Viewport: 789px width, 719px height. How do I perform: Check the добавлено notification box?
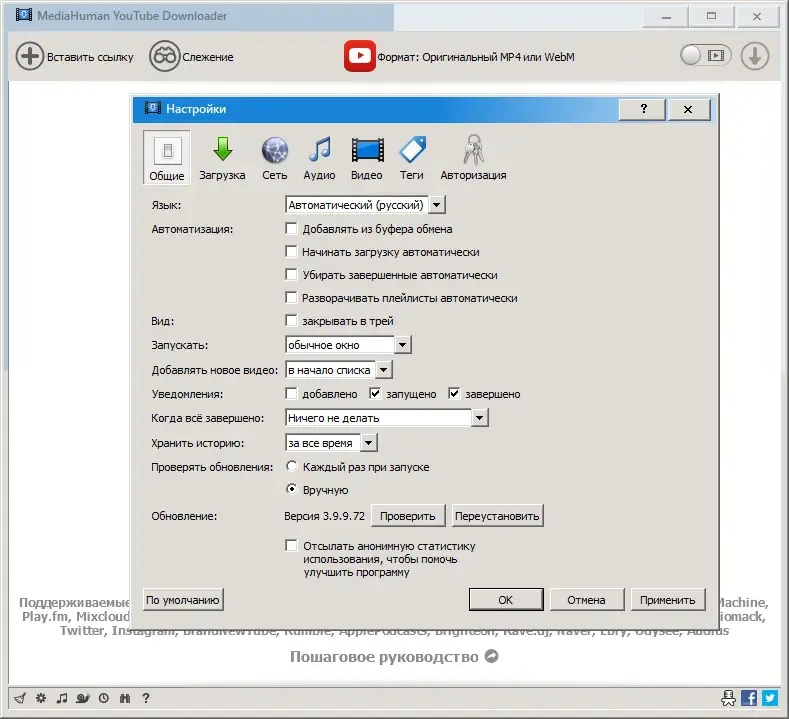[291, 393]
